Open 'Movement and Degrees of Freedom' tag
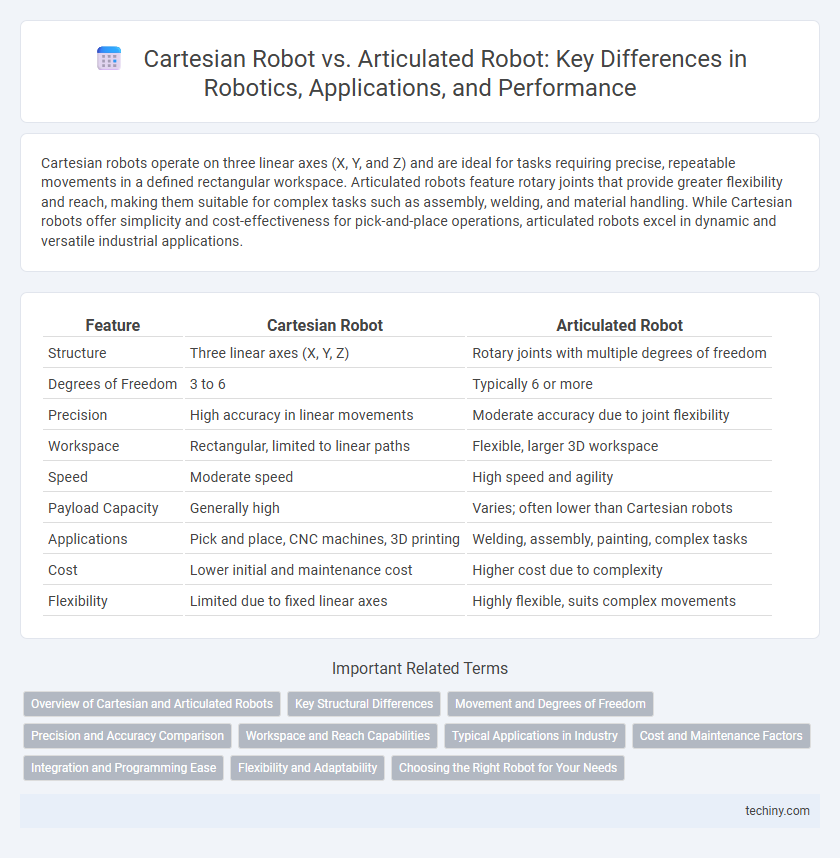840x858 pixels. point(550,704)
